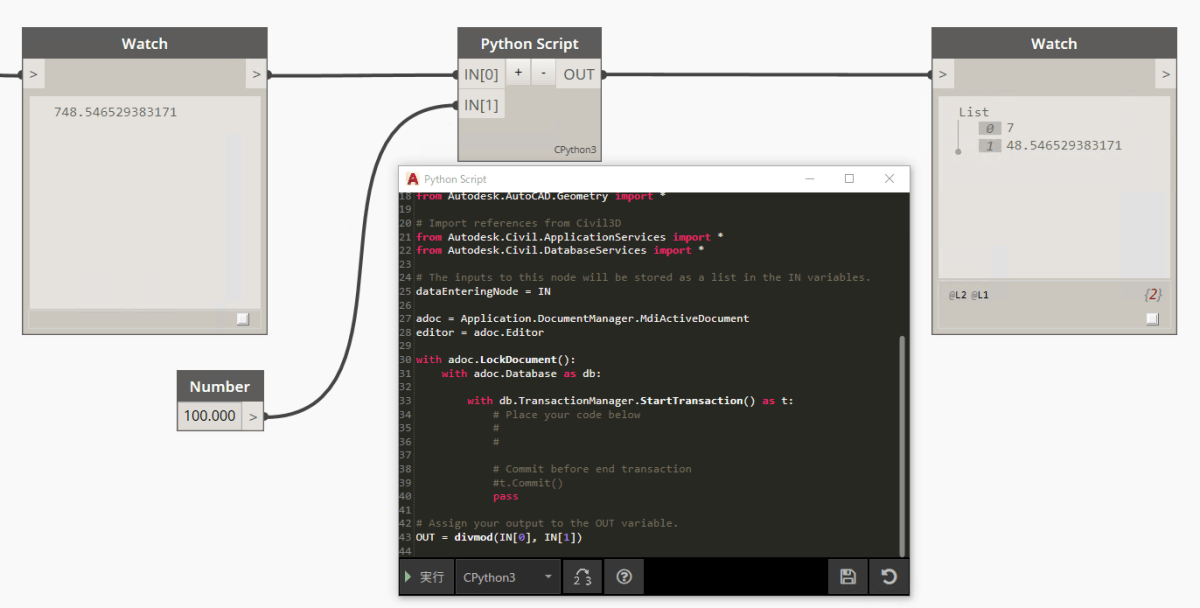The width and height of the screenshot is (1200, 608).
Task: Save the Python script with floppy icon
Action: (847, 577)
